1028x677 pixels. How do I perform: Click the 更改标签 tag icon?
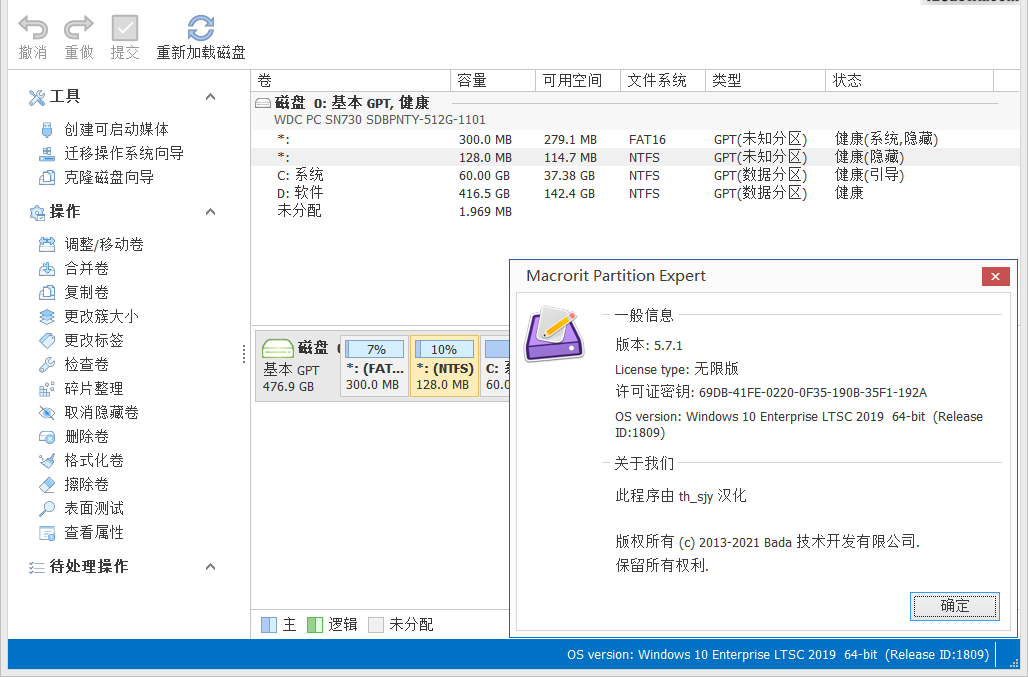tap(47, 341)
